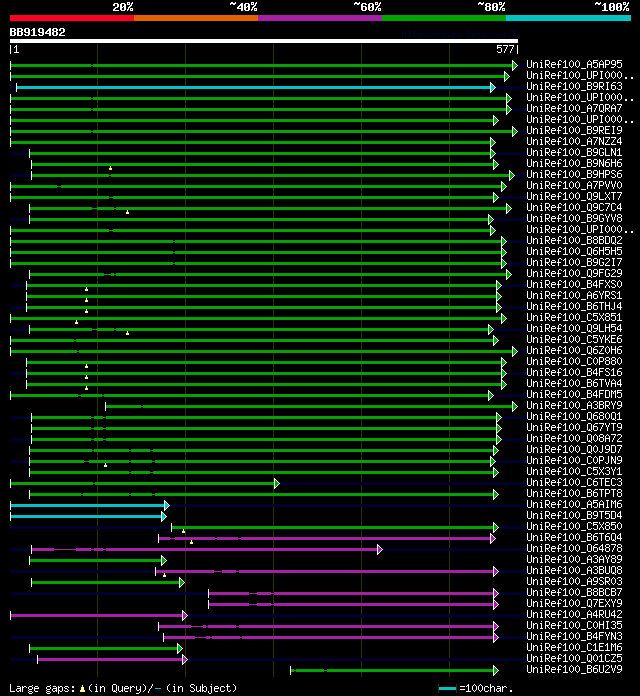Click the purple ~60% identity legend segment
Viewport: 640px width, 696px height.
click(x=320, y=18)
